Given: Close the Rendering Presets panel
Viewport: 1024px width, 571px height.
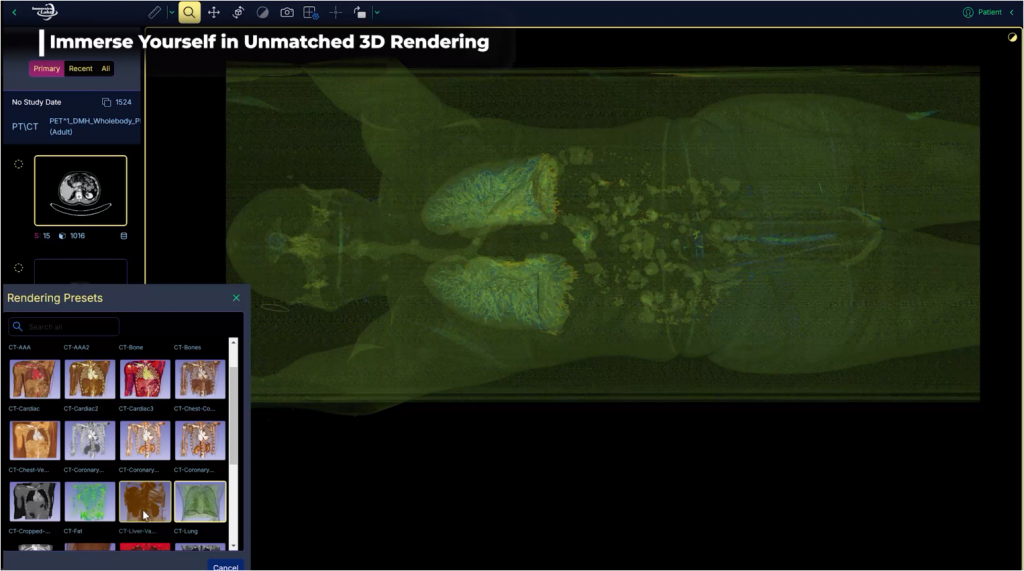Looking at the screenshot, I should (236, 298).
